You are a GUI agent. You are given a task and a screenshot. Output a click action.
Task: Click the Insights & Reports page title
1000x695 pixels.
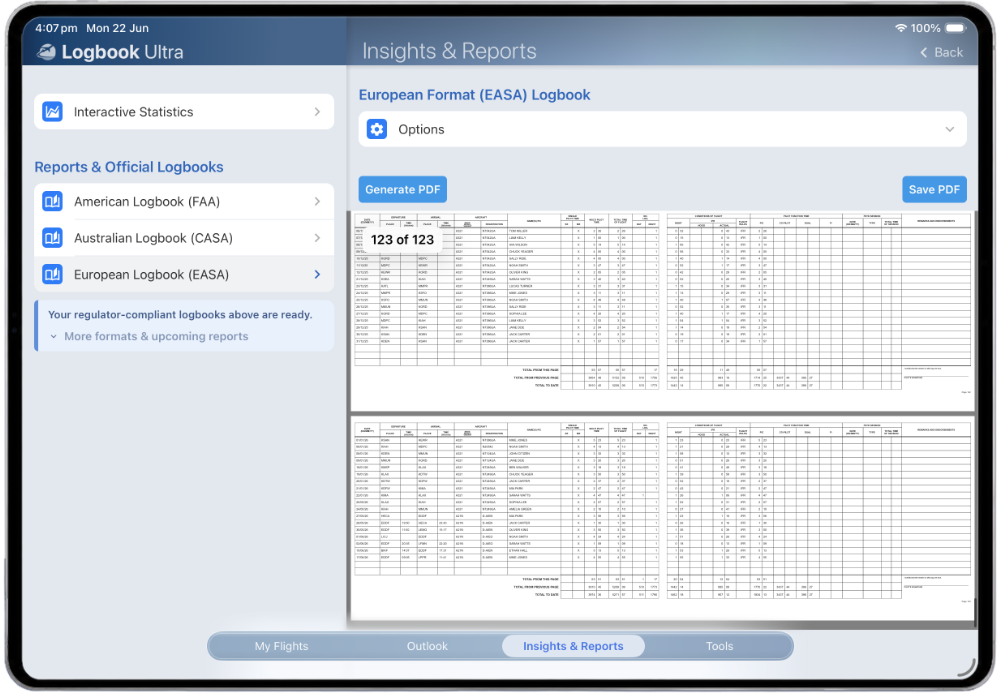pyautogui.click(x=449, y=51)
